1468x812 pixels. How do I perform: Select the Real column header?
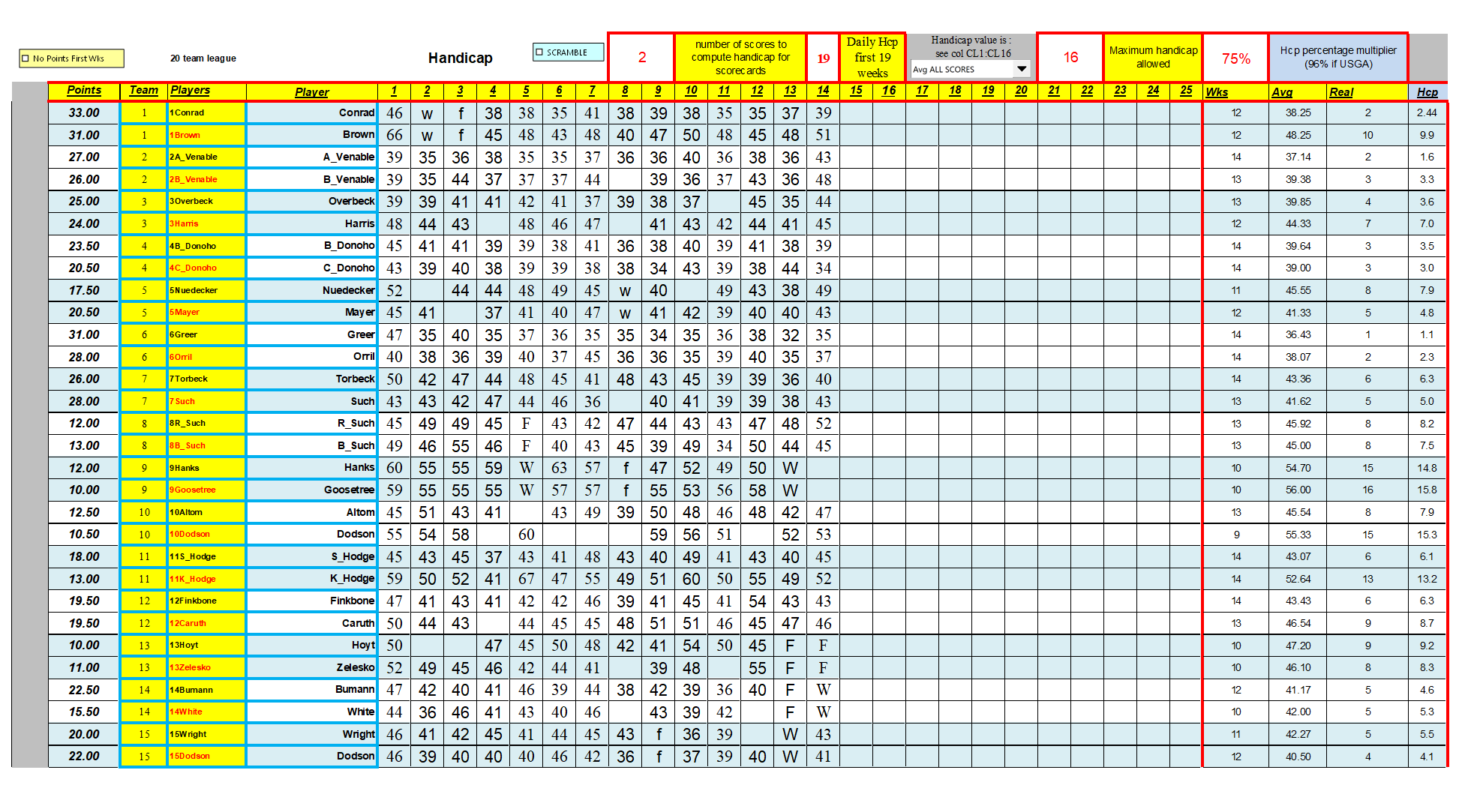pyautogui.click(x=1367, y=91)
